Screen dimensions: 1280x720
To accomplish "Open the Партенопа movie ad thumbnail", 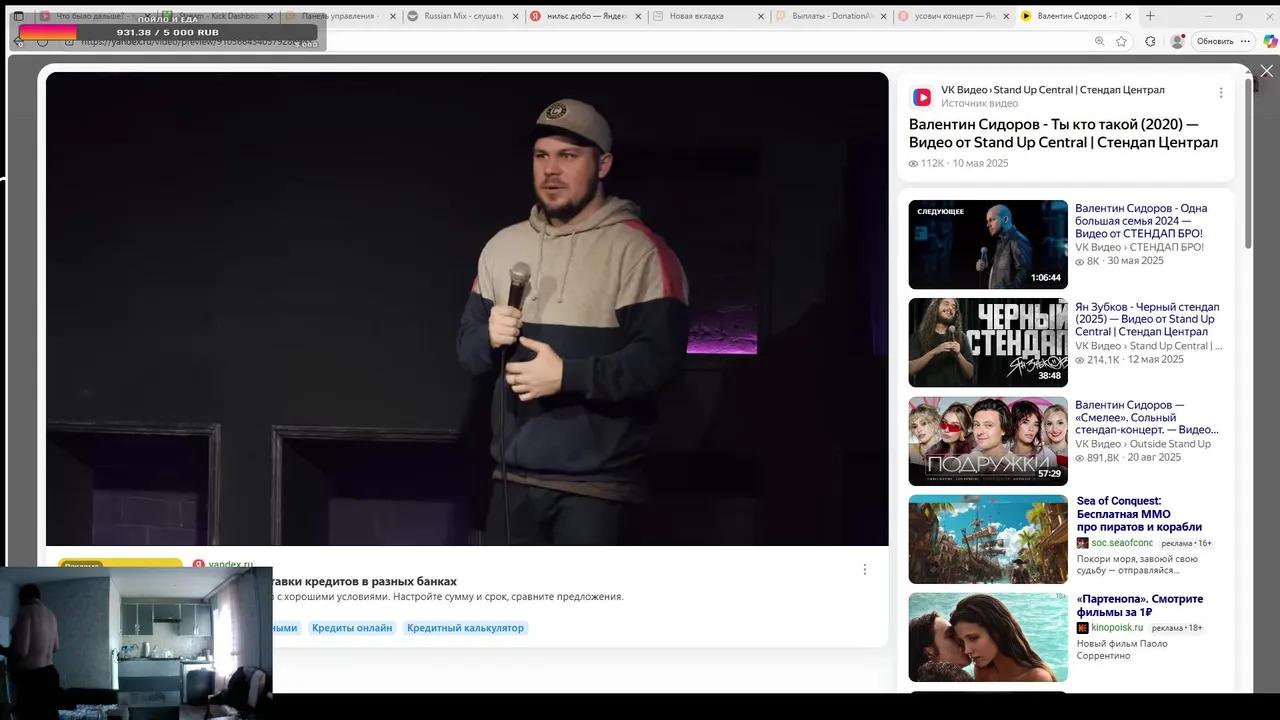I will (988, 637).
